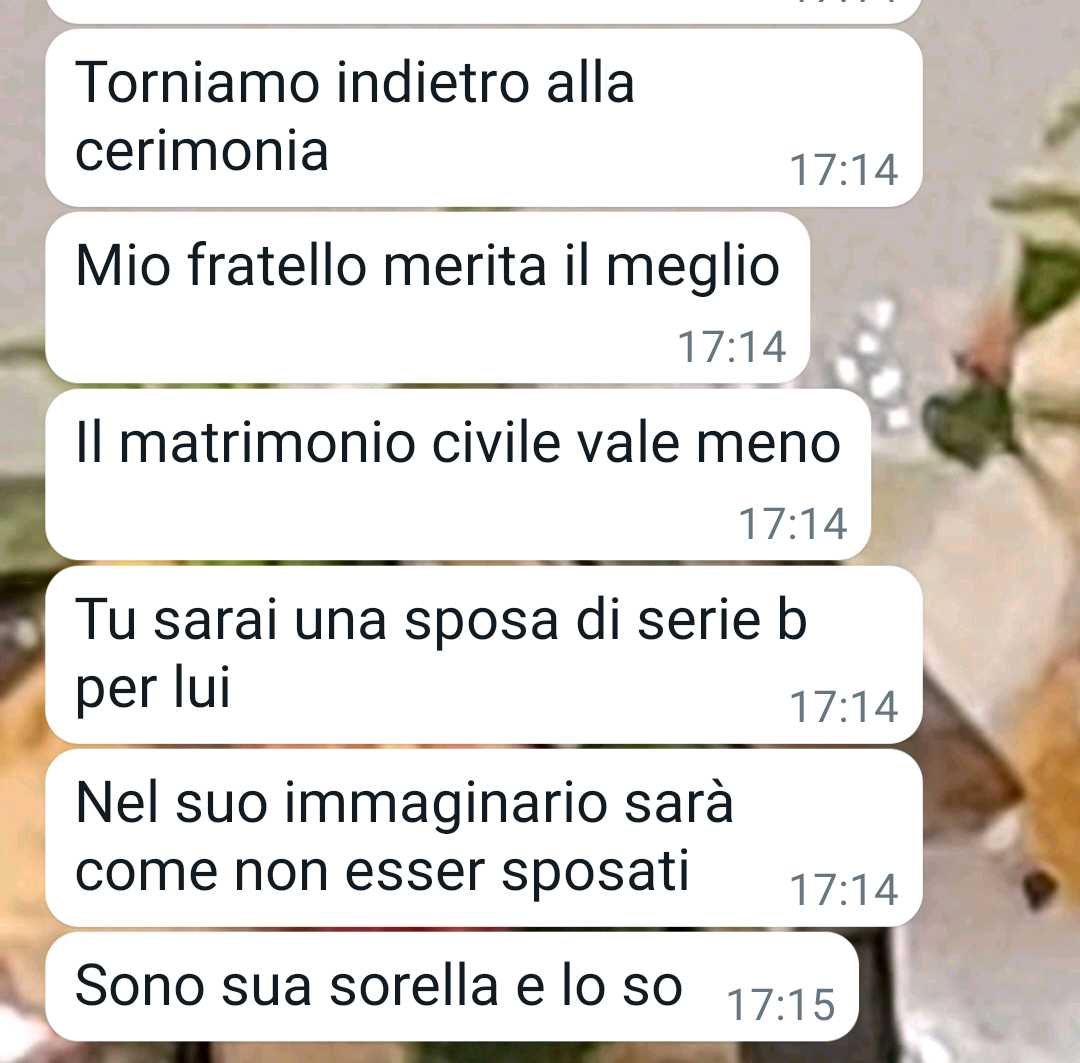The image size is (1080, 1063).
Task: Select the "Nel suo immaginario sarà" message bubble
Action: click(484, 838)
